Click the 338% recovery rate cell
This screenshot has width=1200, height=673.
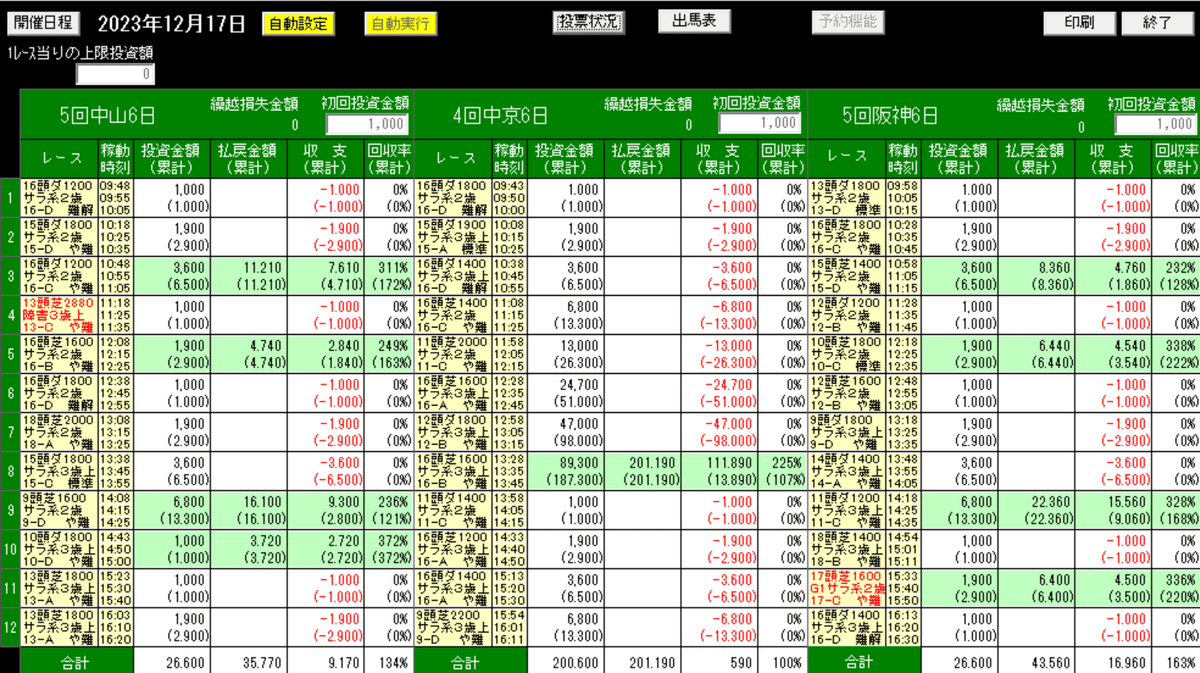coord(1175,354)
